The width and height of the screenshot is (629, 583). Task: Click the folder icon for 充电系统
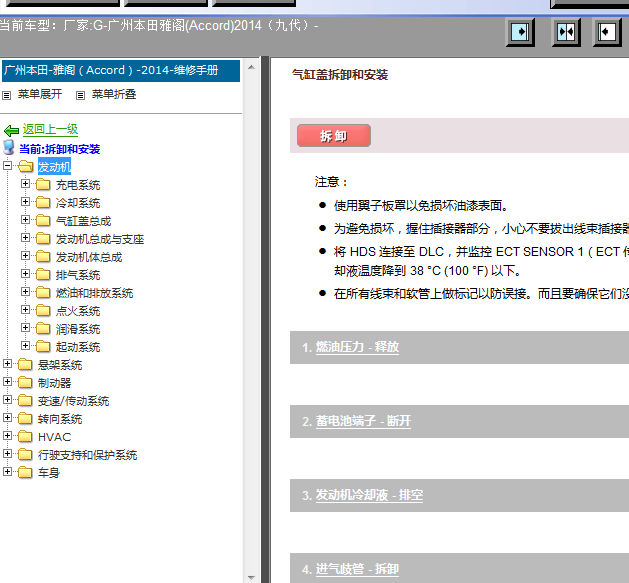tap(43, 185)
